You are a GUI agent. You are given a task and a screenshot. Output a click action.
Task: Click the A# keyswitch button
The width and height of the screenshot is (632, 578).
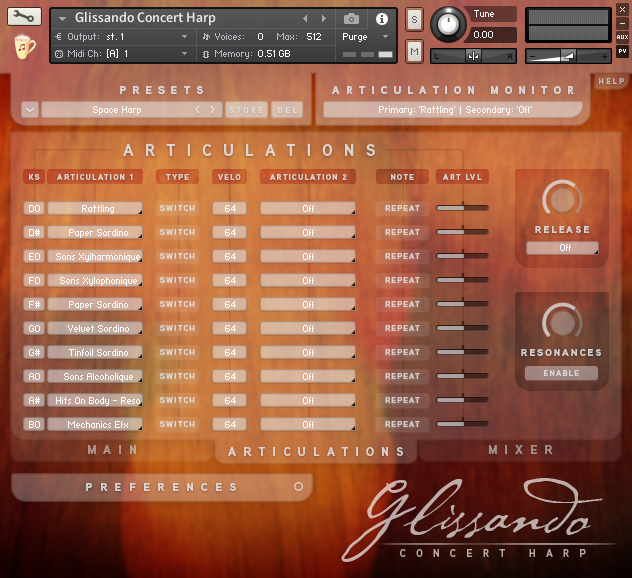tap(34, 400)
